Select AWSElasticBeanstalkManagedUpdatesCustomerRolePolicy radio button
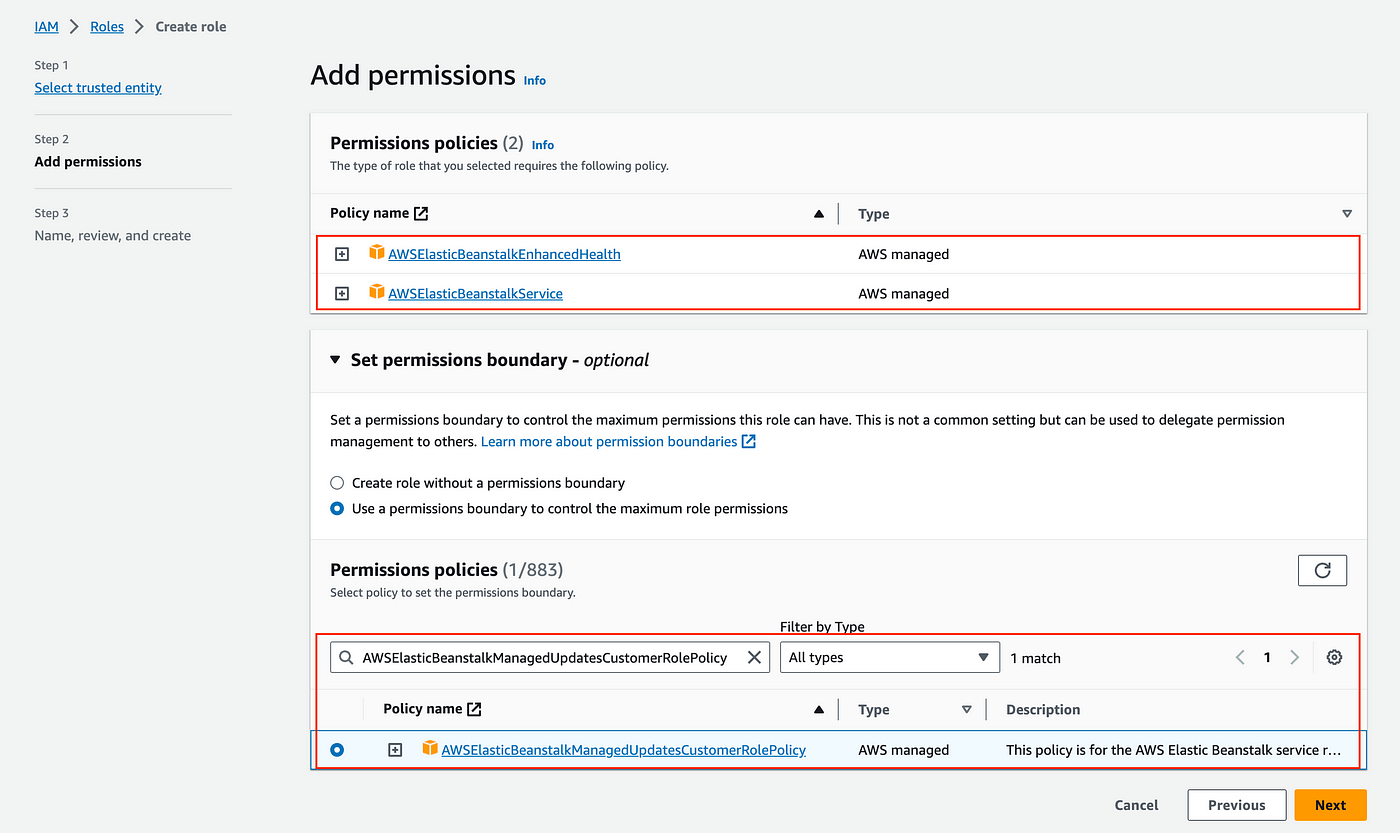 click(x=337, y=750)
